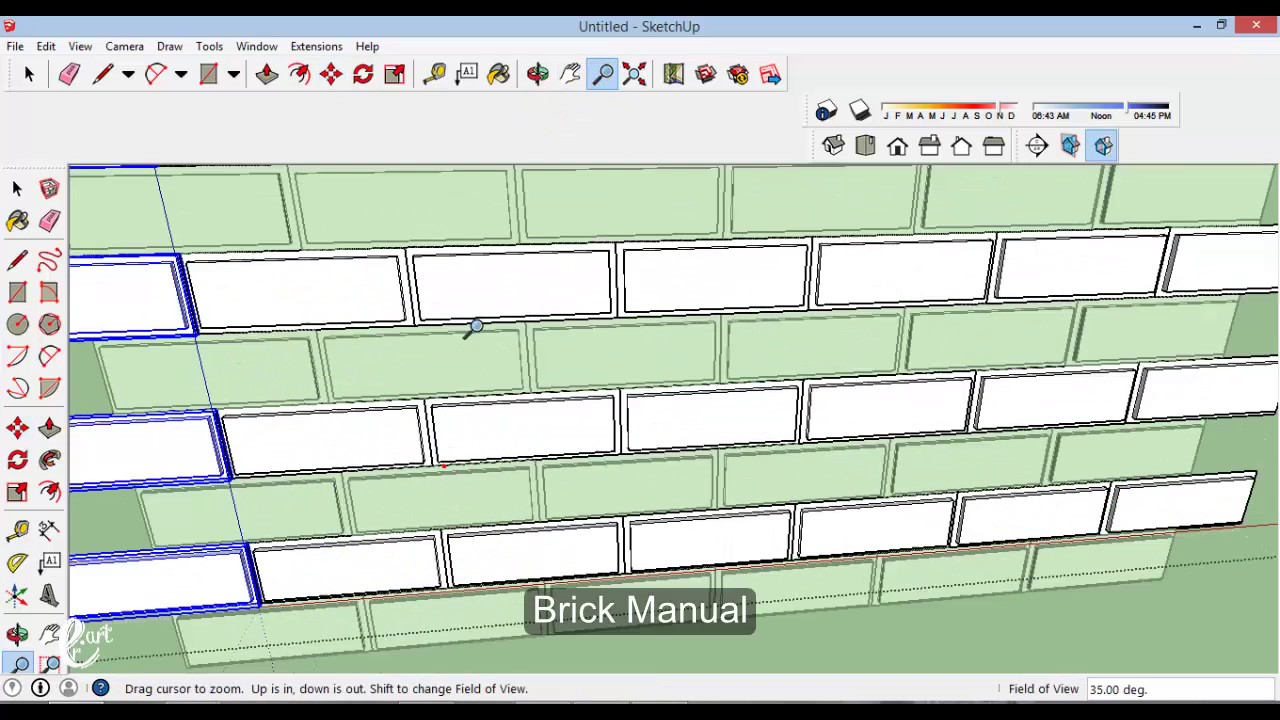The image size is (1280, 720).
Task: Open the File menu
Action: [15, 46]
